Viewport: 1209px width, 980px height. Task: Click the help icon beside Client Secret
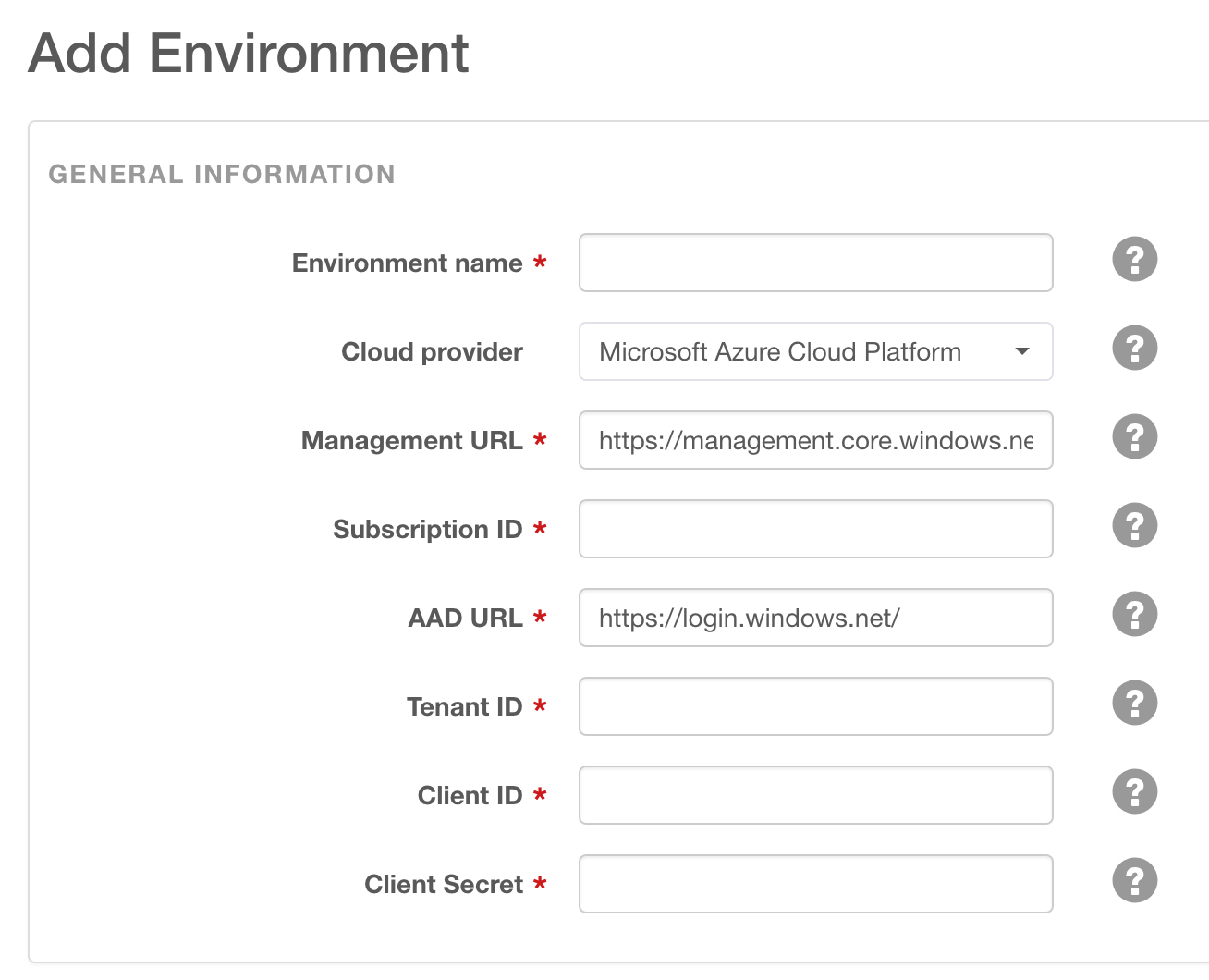pos(1134,880)
